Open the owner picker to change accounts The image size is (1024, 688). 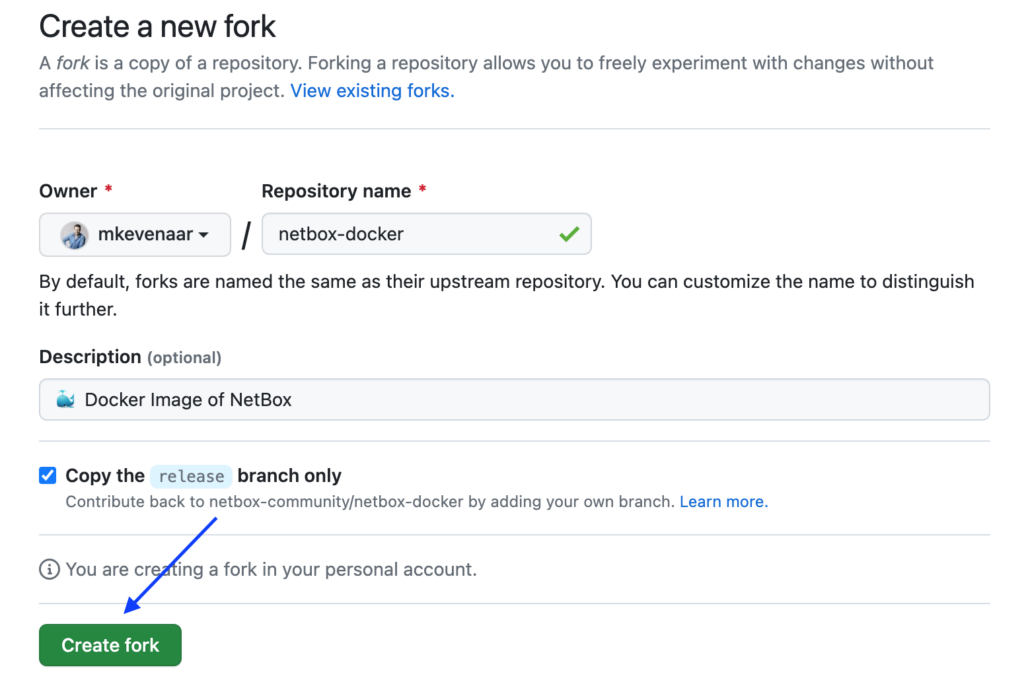click(135, 234)
